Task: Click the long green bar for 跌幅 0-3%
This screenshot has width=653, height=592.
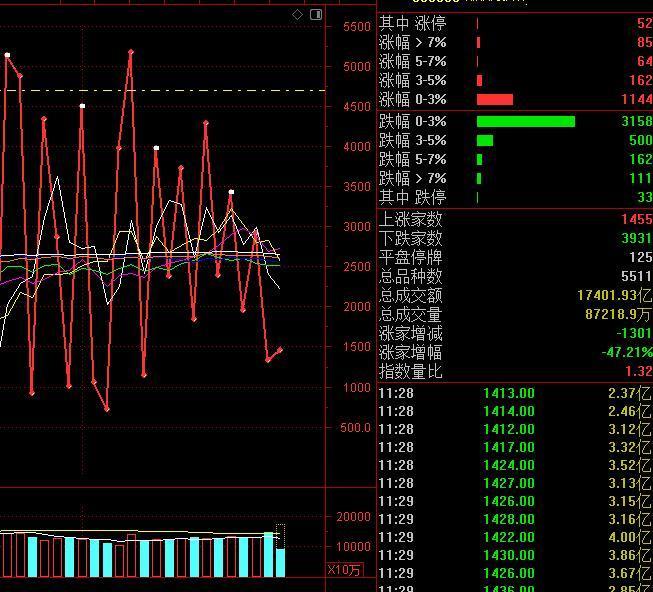Action: (526, 122)
